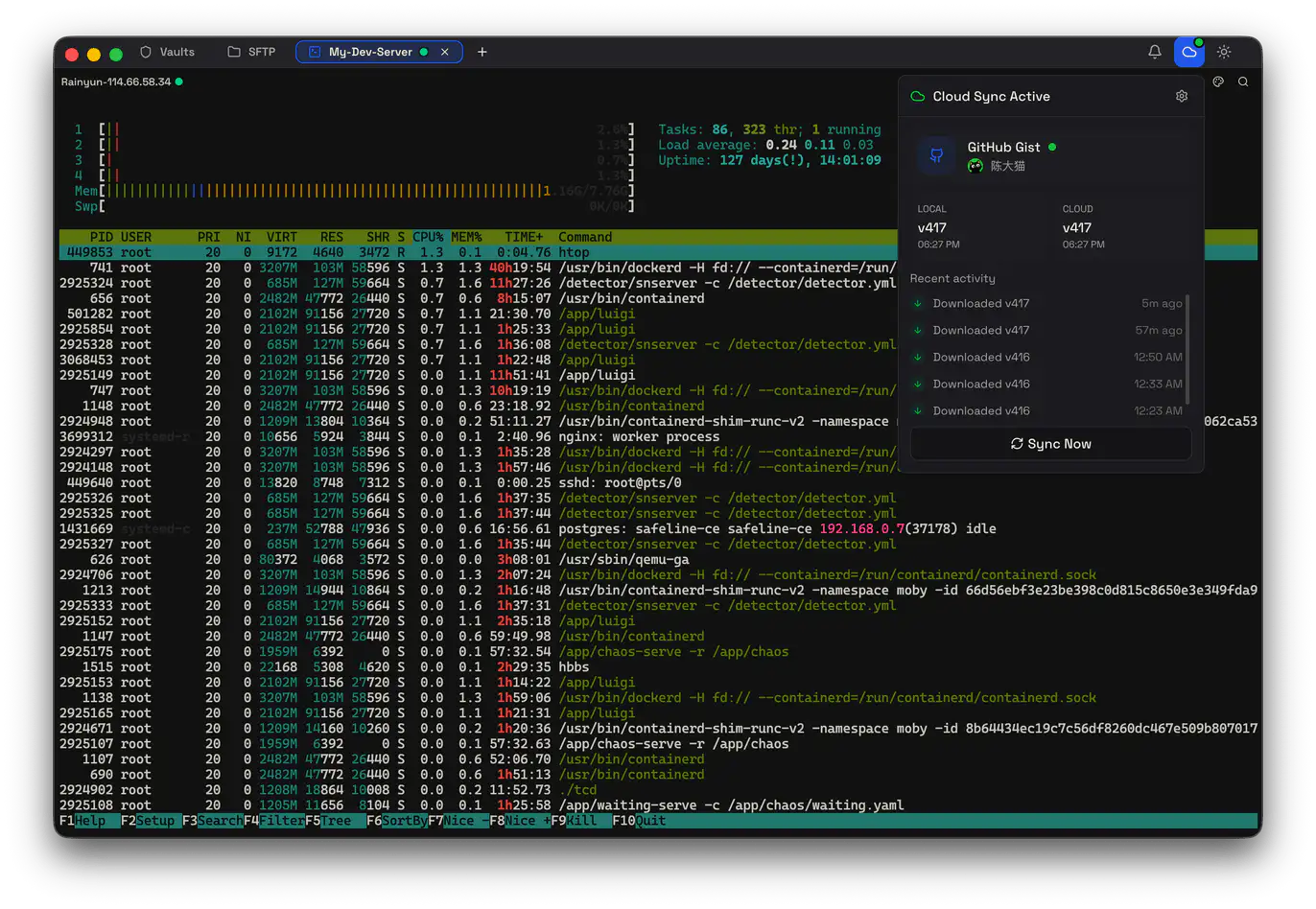Switch to the SFTP tab
Viewport: 1316px width, 909px height.
click(x=251, y=52)
